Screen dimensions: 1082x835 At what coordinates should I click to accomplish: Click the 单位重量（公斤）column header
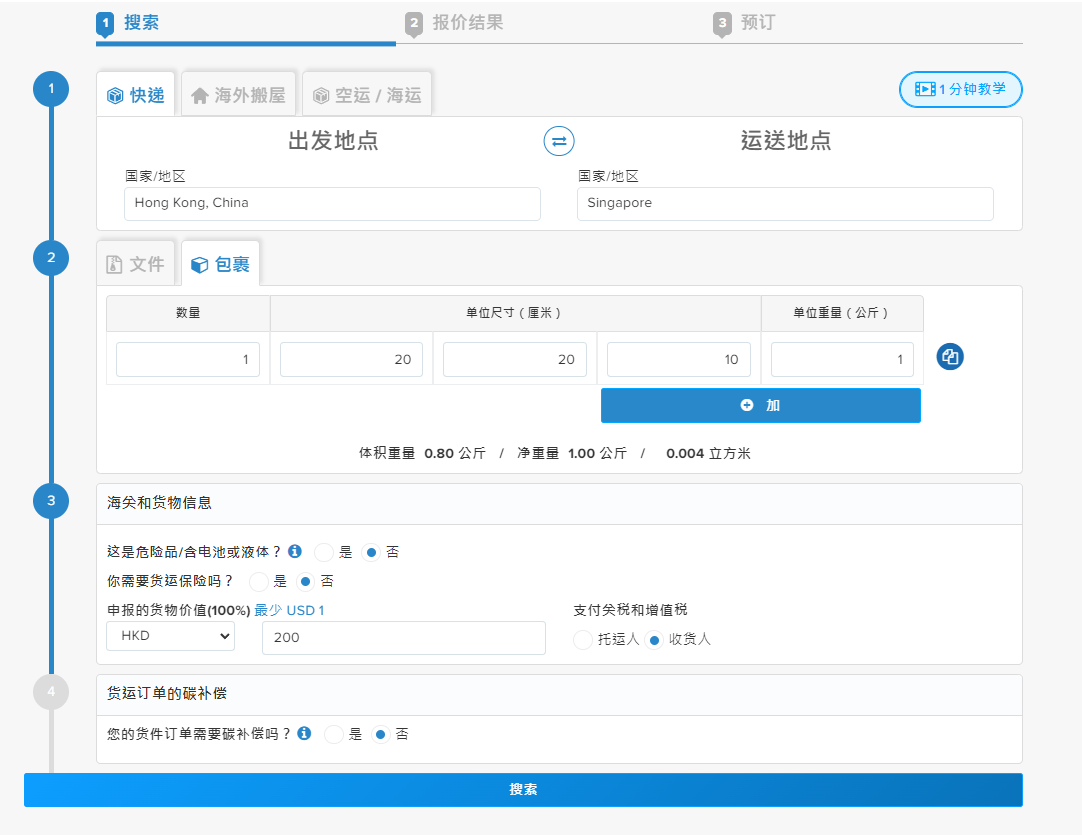point(842,313)
